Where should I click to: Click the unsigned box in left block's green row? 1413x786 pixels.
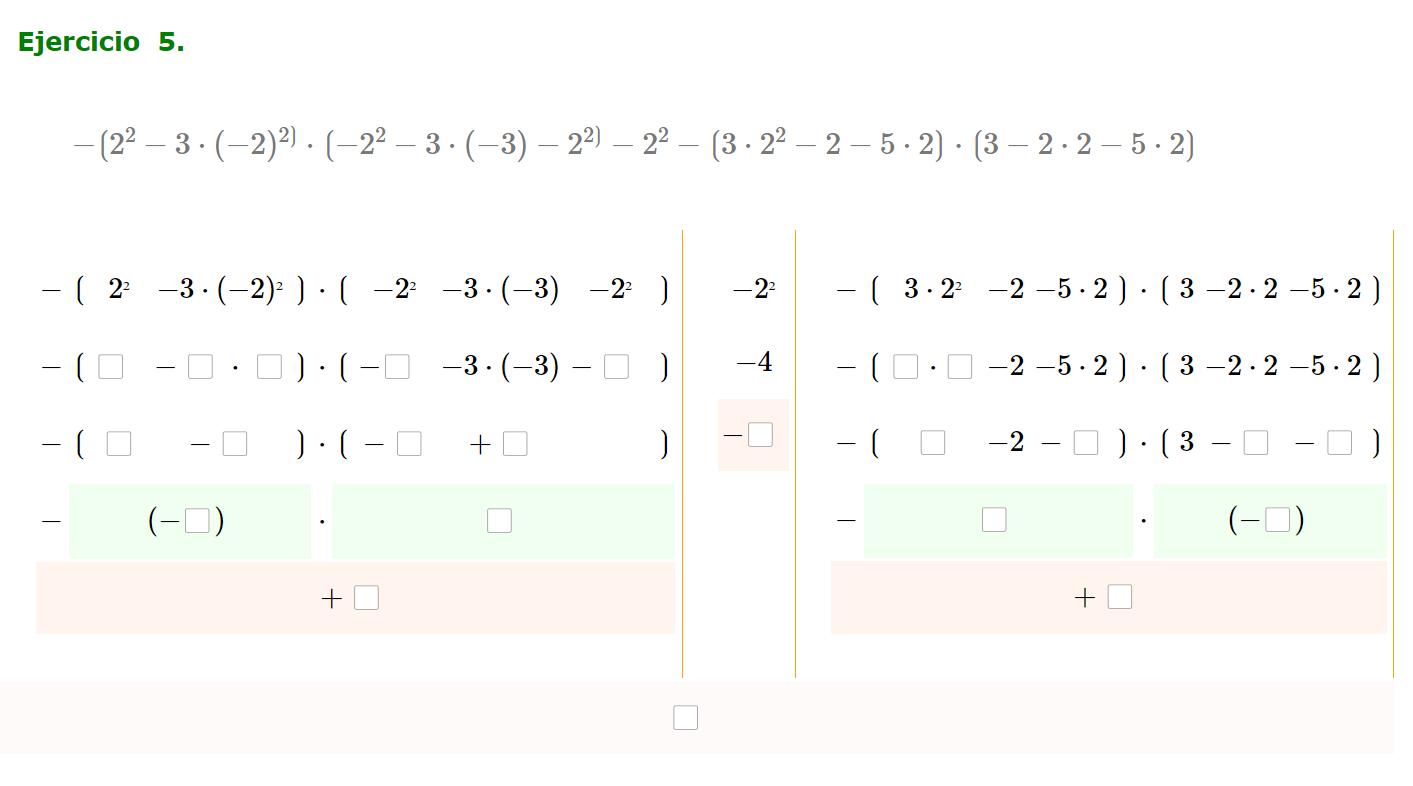click(x=499, y=521)
